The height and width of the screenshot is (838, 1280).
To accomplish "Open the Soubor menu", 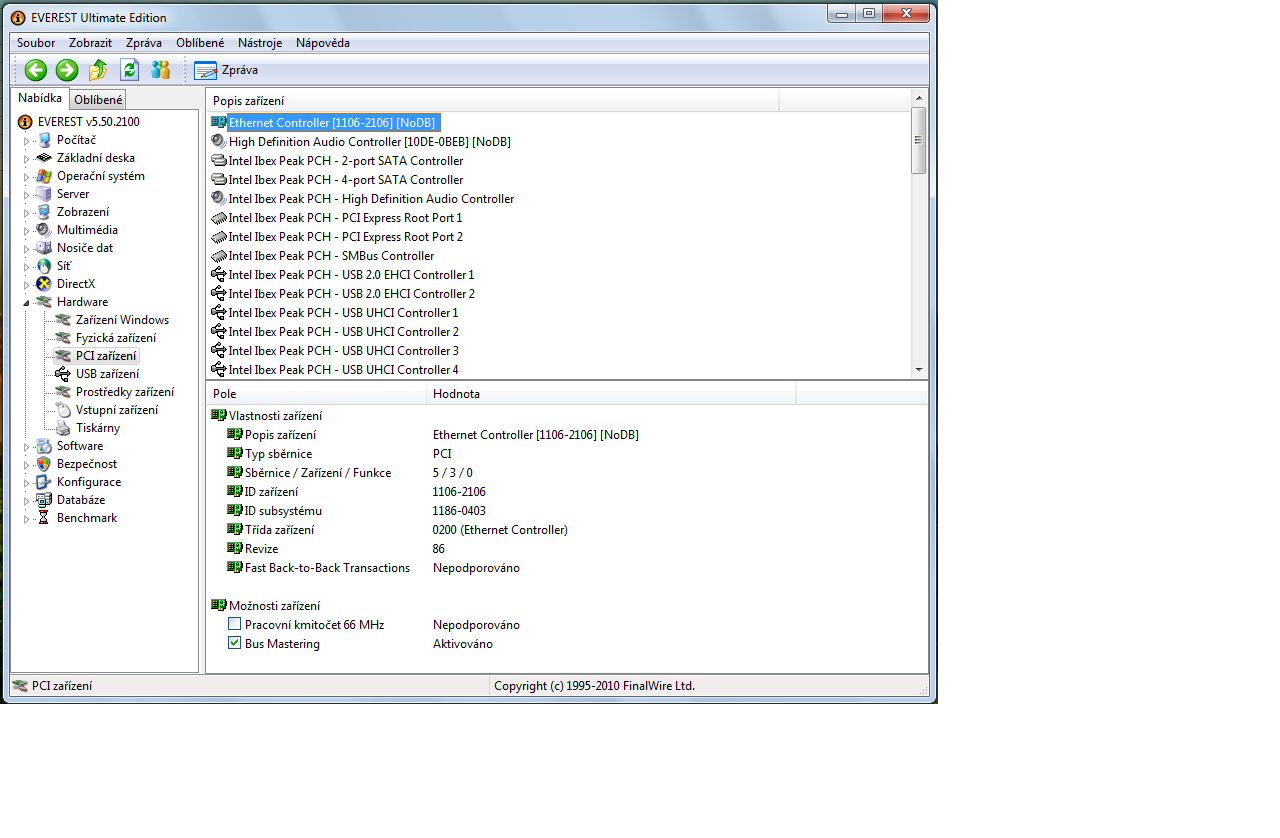I will (36, 43).
